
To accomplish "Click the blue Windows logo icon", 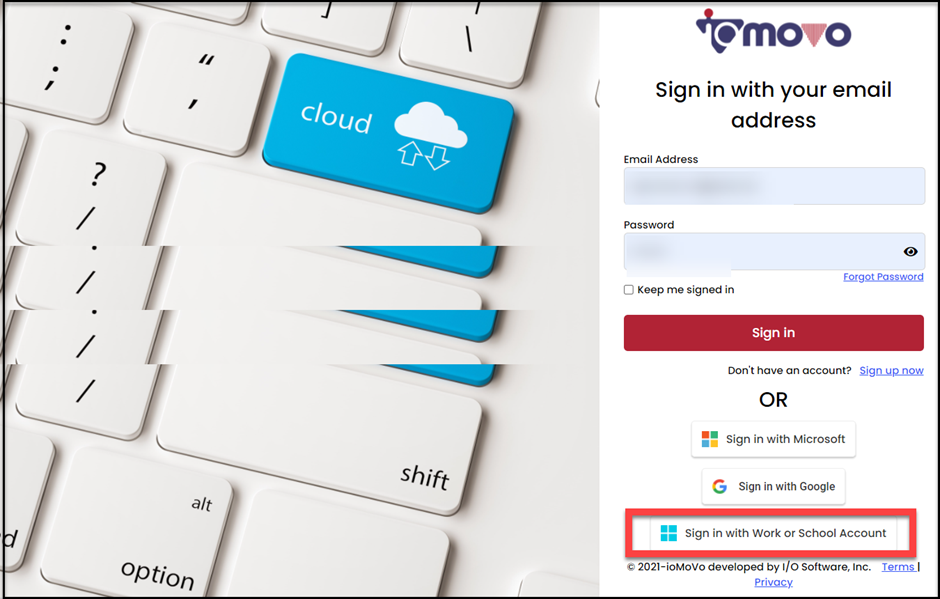I will tap(668, 533).
